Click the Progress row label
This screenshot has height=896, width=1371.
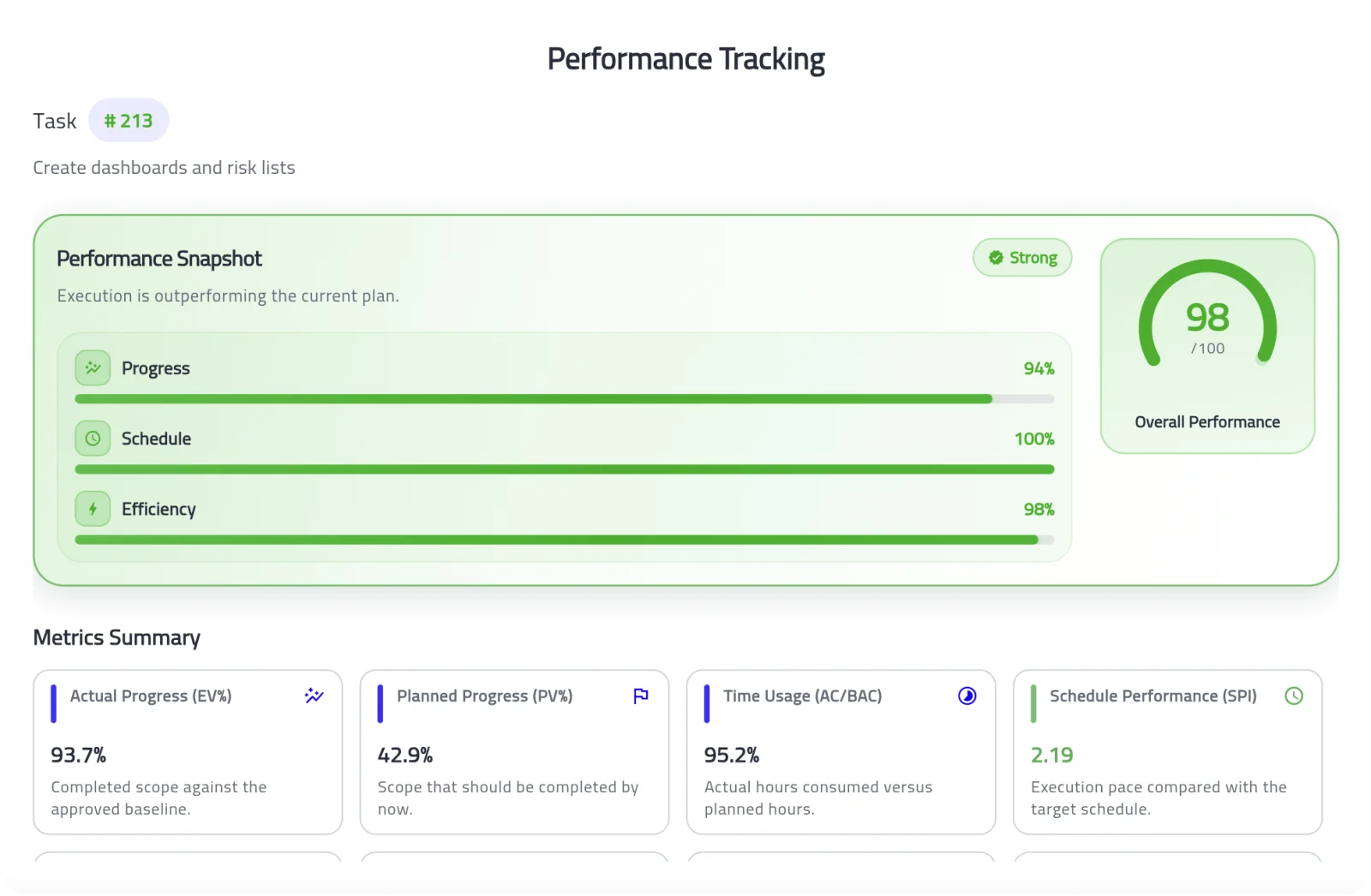click(156, 368)
